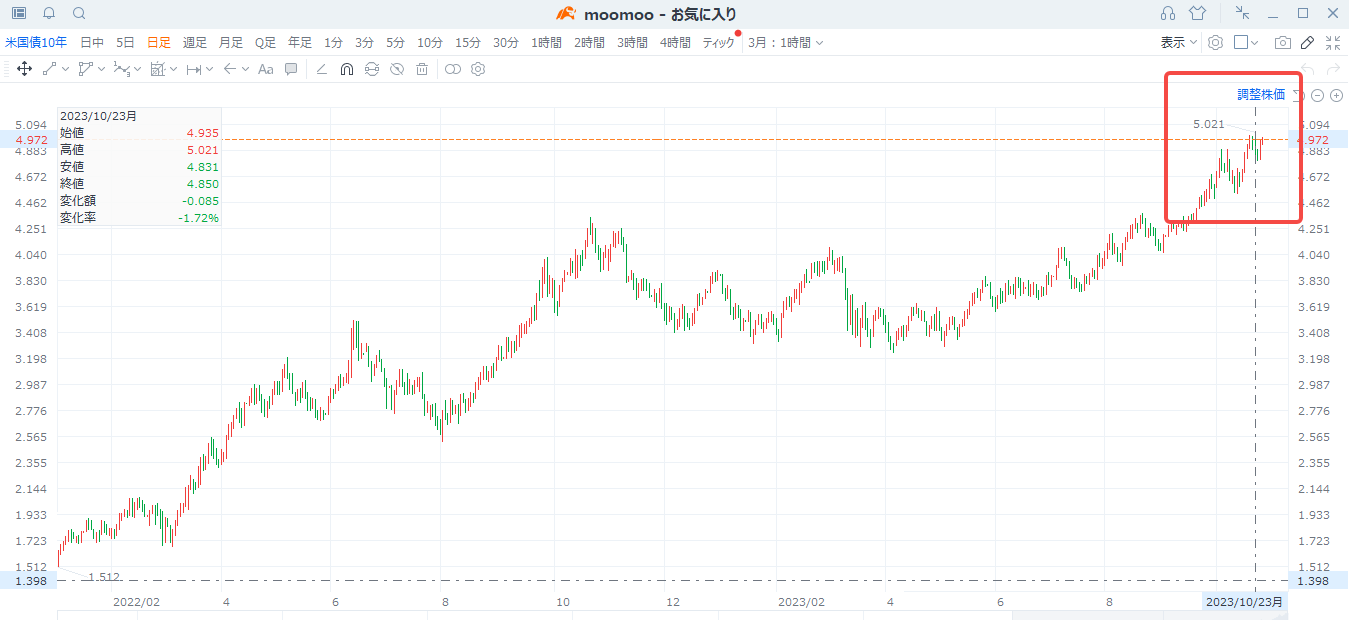Click the magnet snap drawing icon
The width and height of the screenshot is (1349, 620).
point(347,69)
